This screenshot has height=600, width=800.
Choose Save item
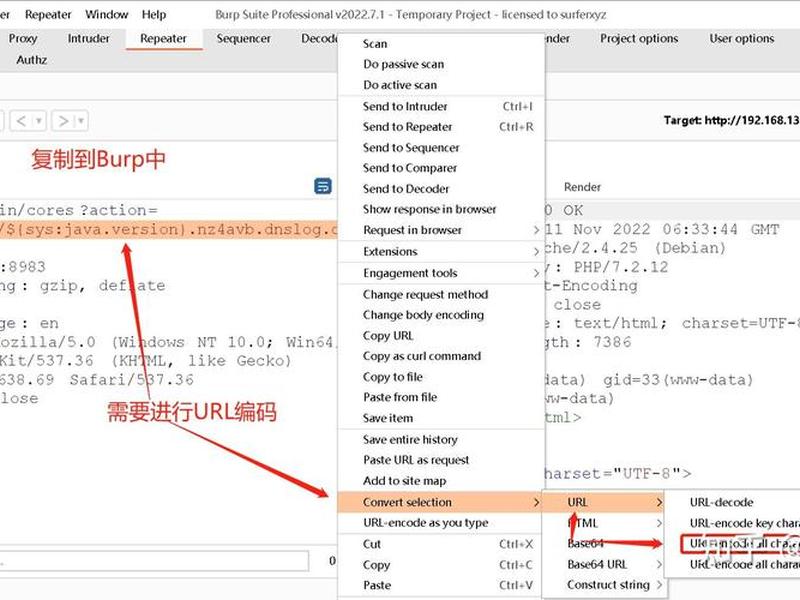(441, 418)
